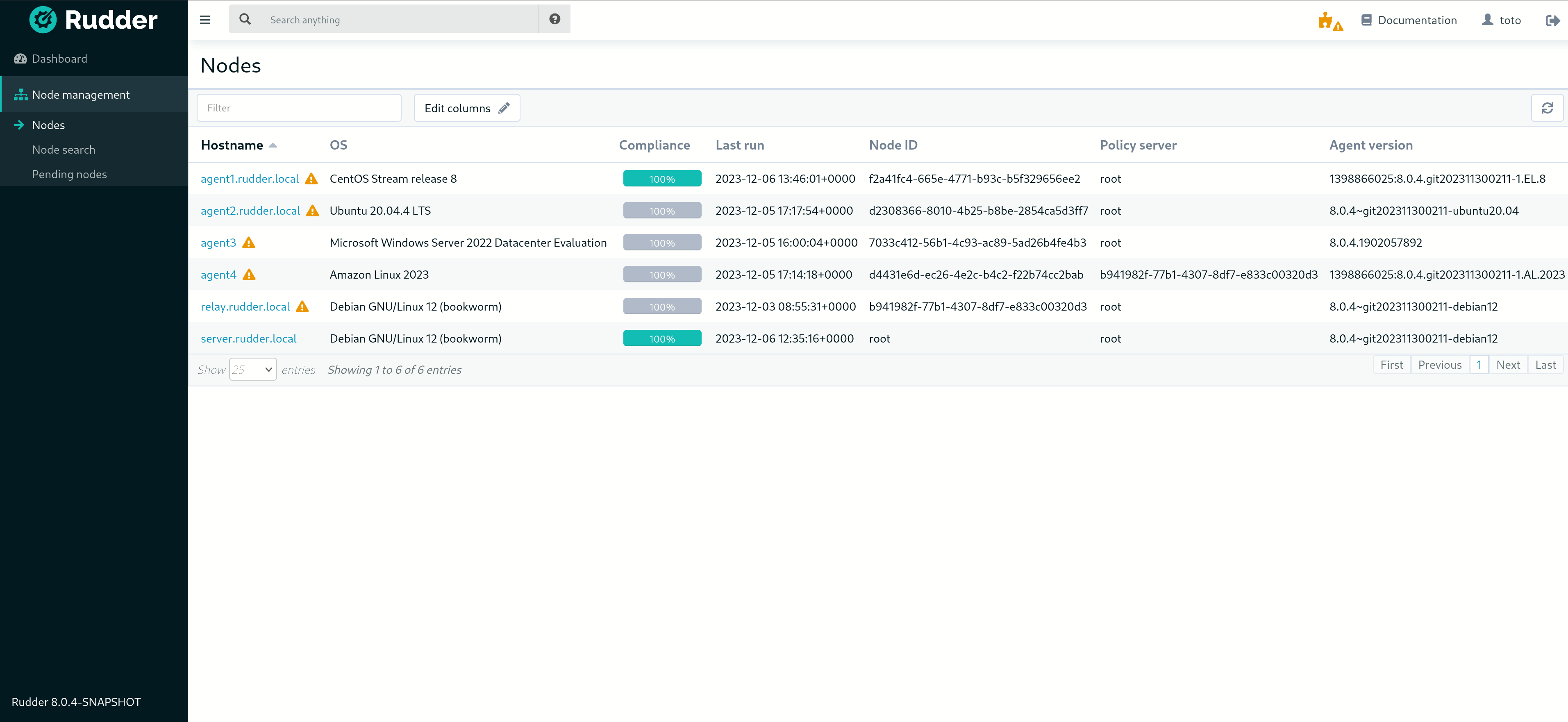Go to First page
Image resolution: width=1568 pixels, height=722 pixels.
[1391, 365]
